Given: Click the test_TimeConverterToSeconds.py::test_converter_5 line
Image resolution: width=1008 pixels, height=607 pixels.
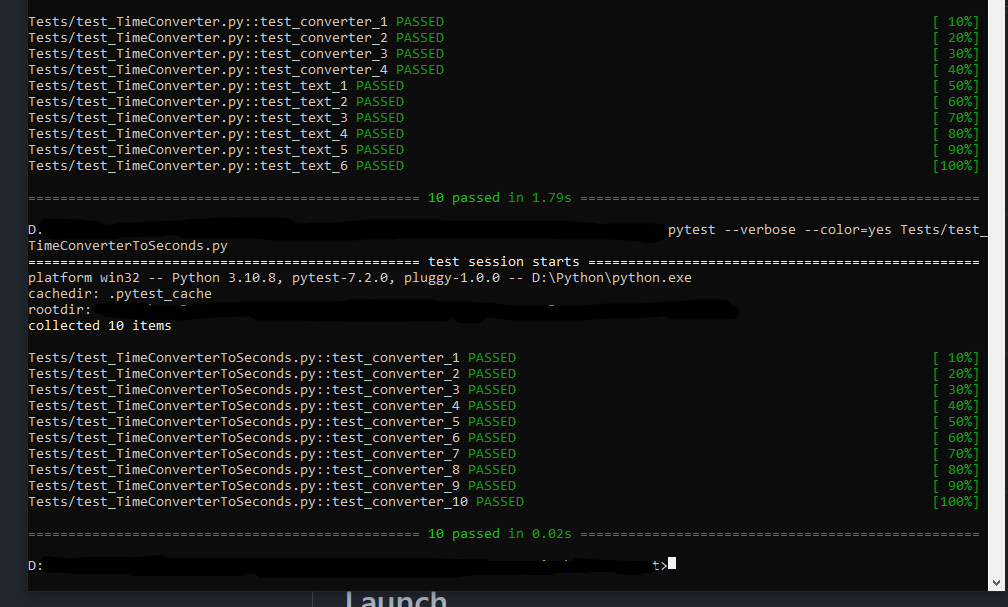Looking at the screenshot, I should tap(272, 422).
